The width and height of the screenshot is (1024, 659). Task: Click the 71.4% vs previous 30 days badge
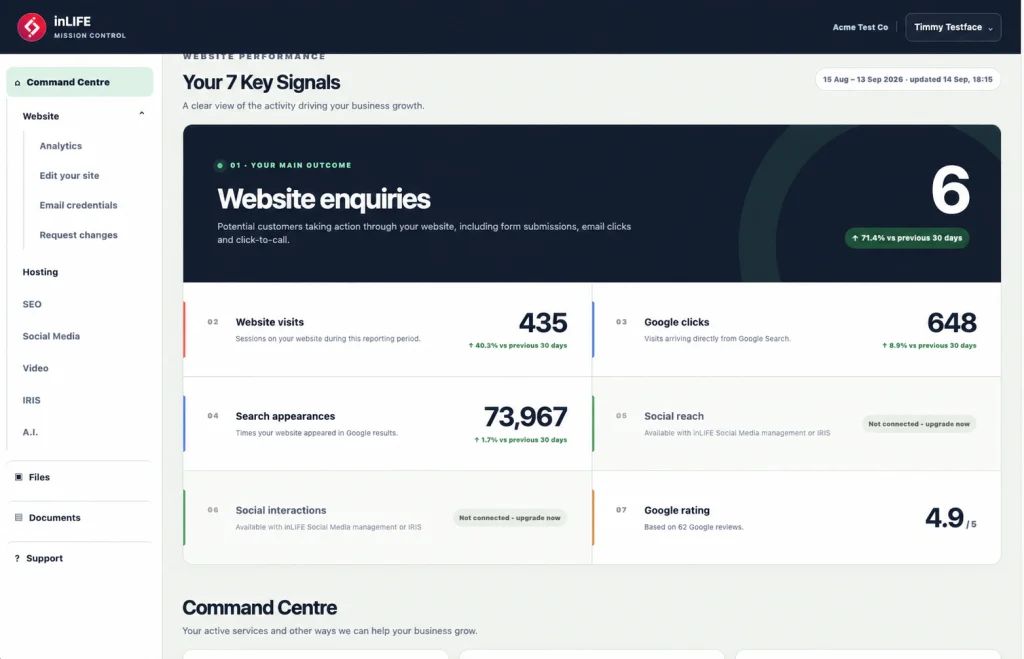(907, 238)
